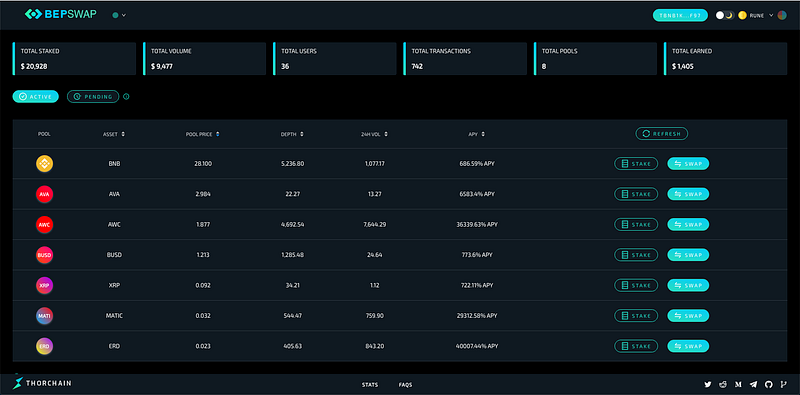Toggle dark/light theme switch

pos(724,15)
